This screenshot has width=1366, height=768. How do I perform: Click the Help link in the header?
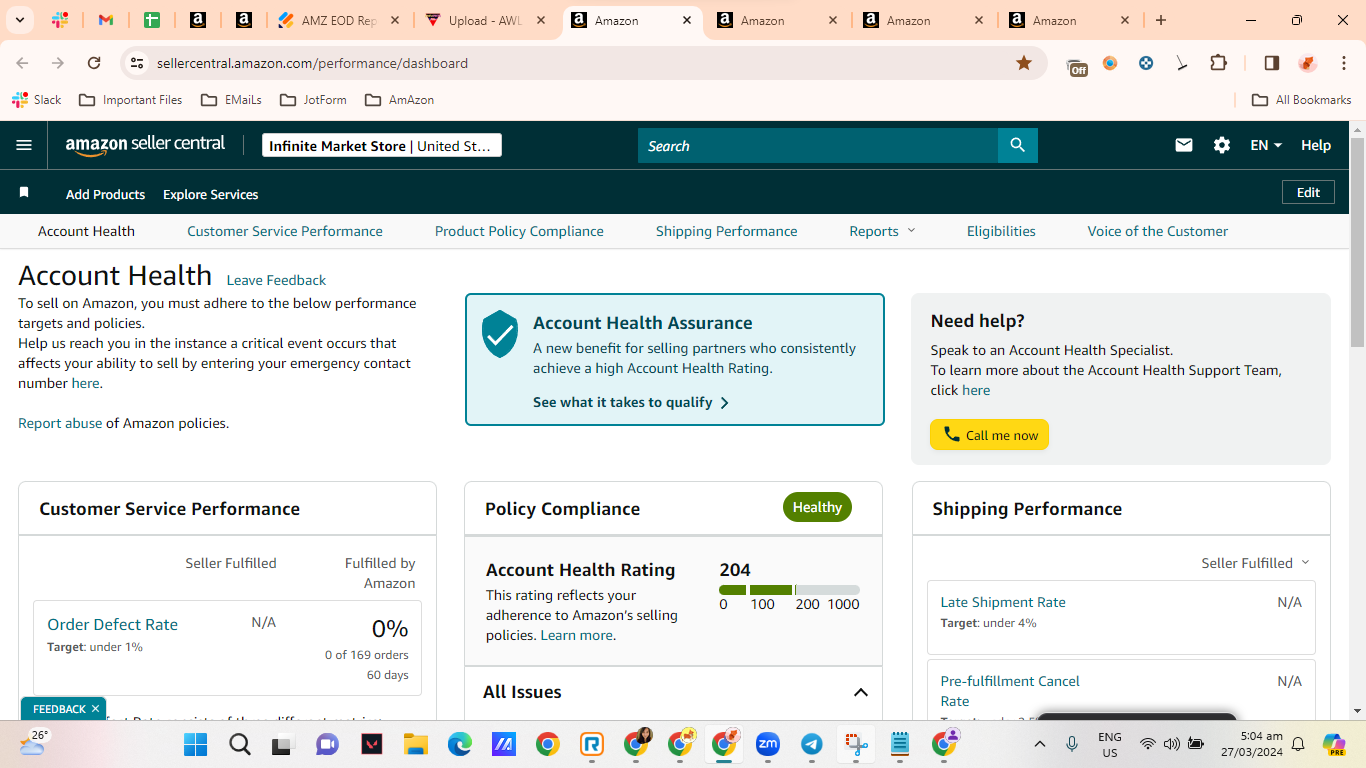click(1316, 145)
